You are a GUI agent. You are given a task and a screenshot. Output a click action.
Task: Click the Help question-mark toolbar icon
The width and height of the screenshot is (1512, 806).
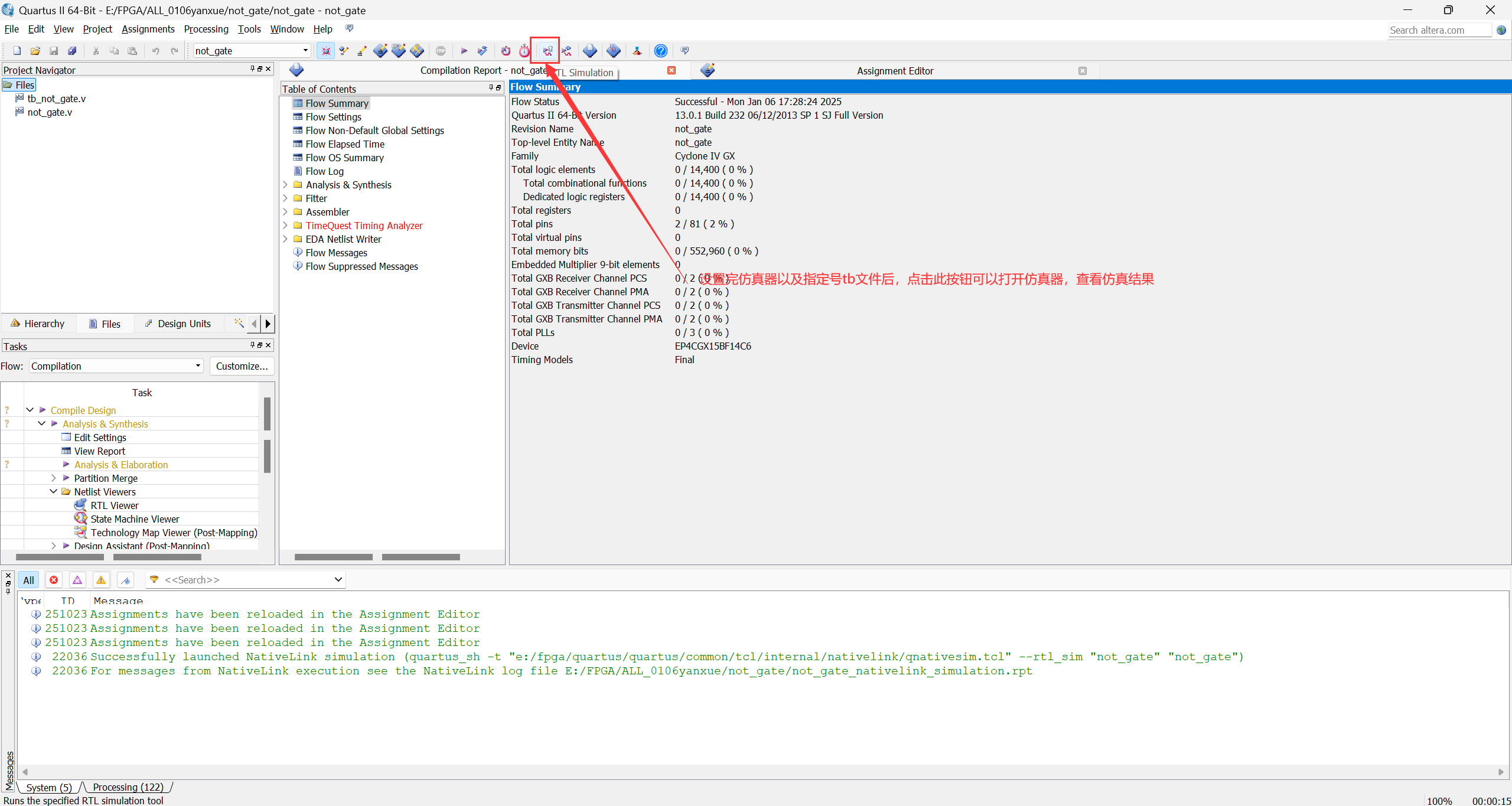pos(661,51)
